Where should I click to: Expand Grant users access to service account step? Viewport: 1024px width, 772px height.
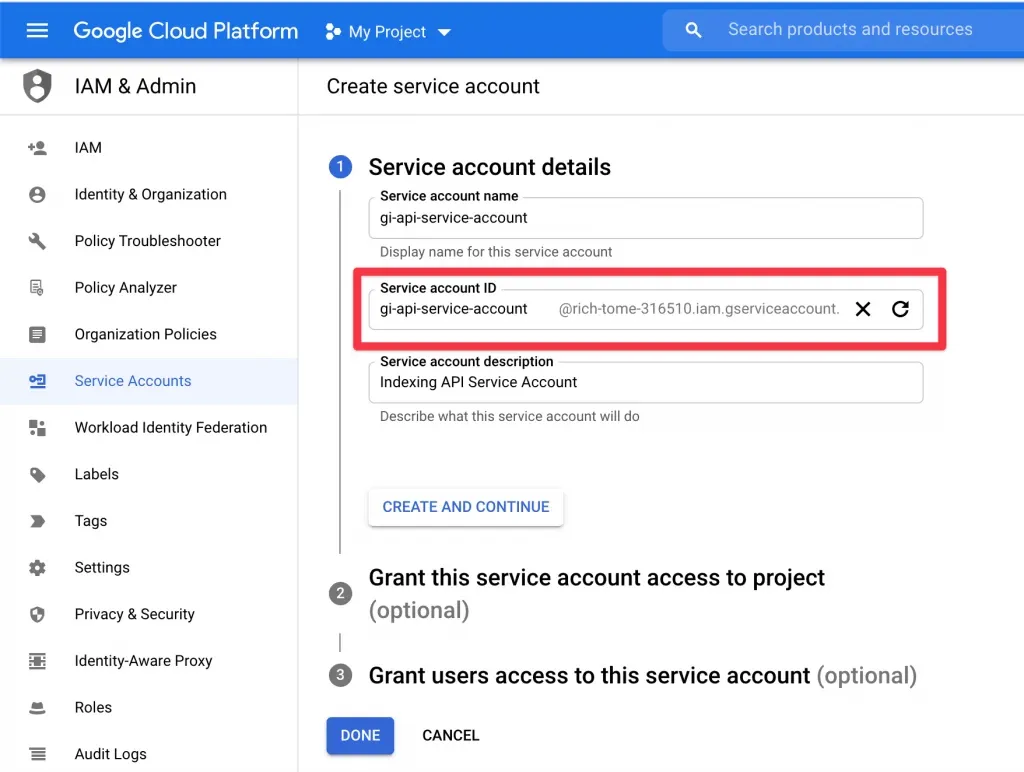pos(643,675)
